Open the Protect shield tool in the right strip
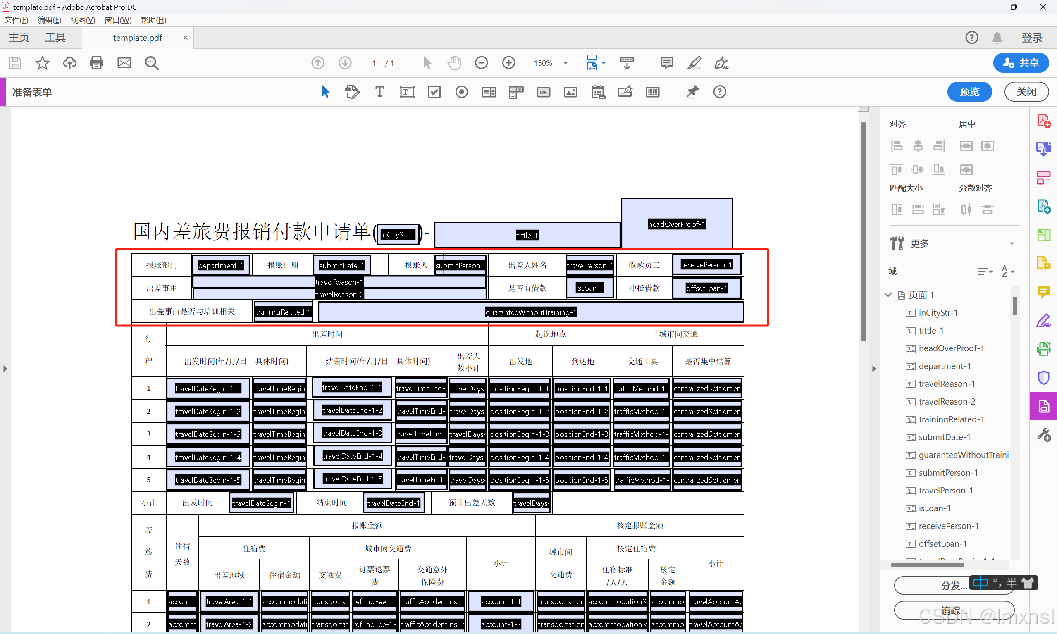The height and width of the screenshot is (634, 1057). 1044,377
